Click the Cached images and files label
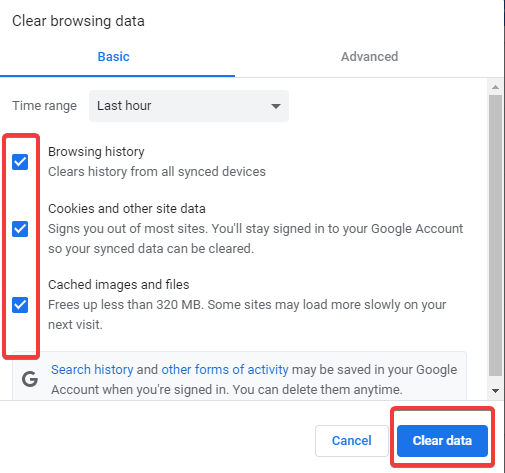The image size is (505, 473). pos(119,285)
